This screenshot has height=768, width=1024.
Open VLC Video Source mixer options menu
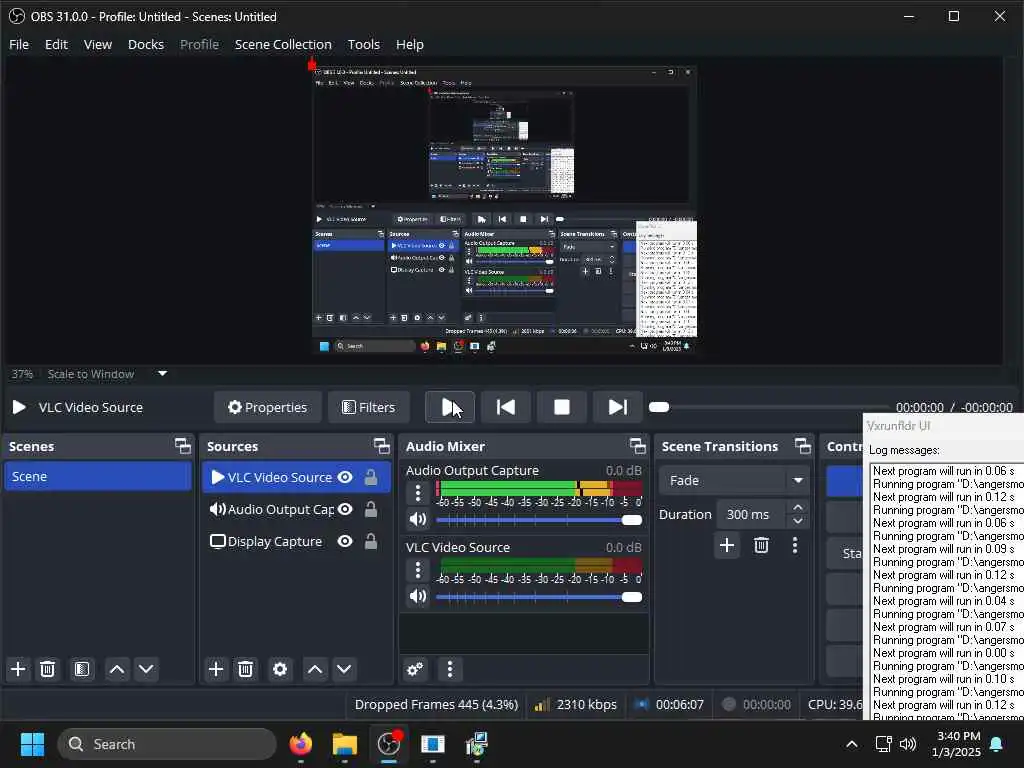[418, 570]
